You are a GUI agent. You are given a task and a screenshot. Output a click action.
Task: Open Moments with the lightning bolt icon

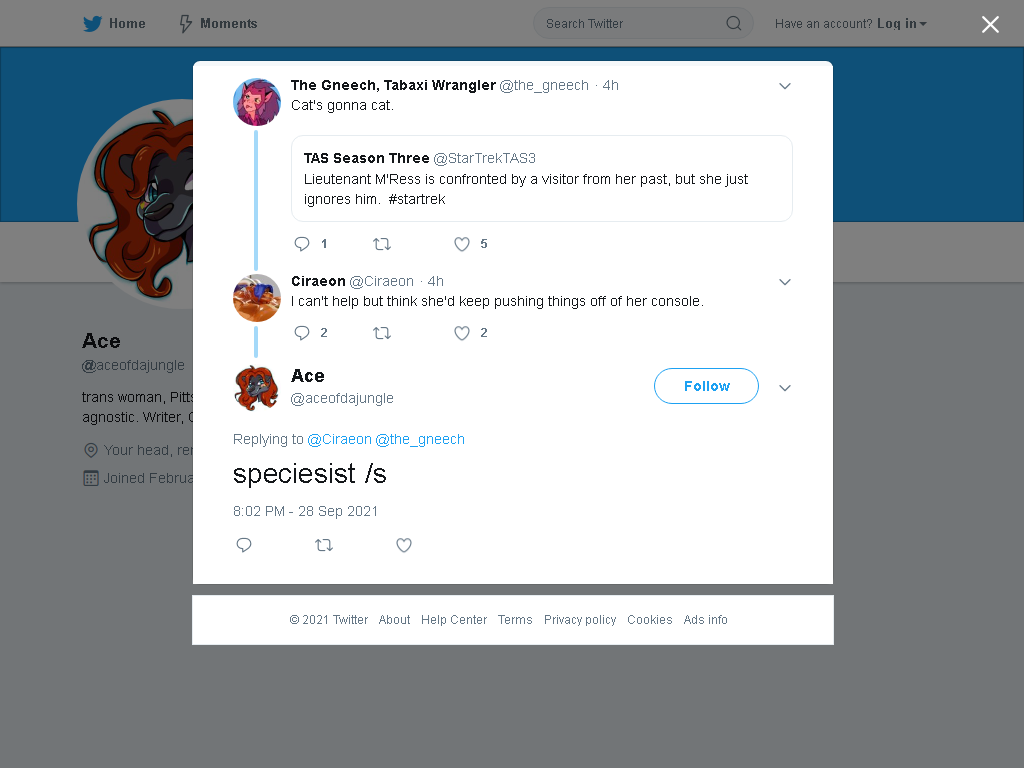coord(185,24)
